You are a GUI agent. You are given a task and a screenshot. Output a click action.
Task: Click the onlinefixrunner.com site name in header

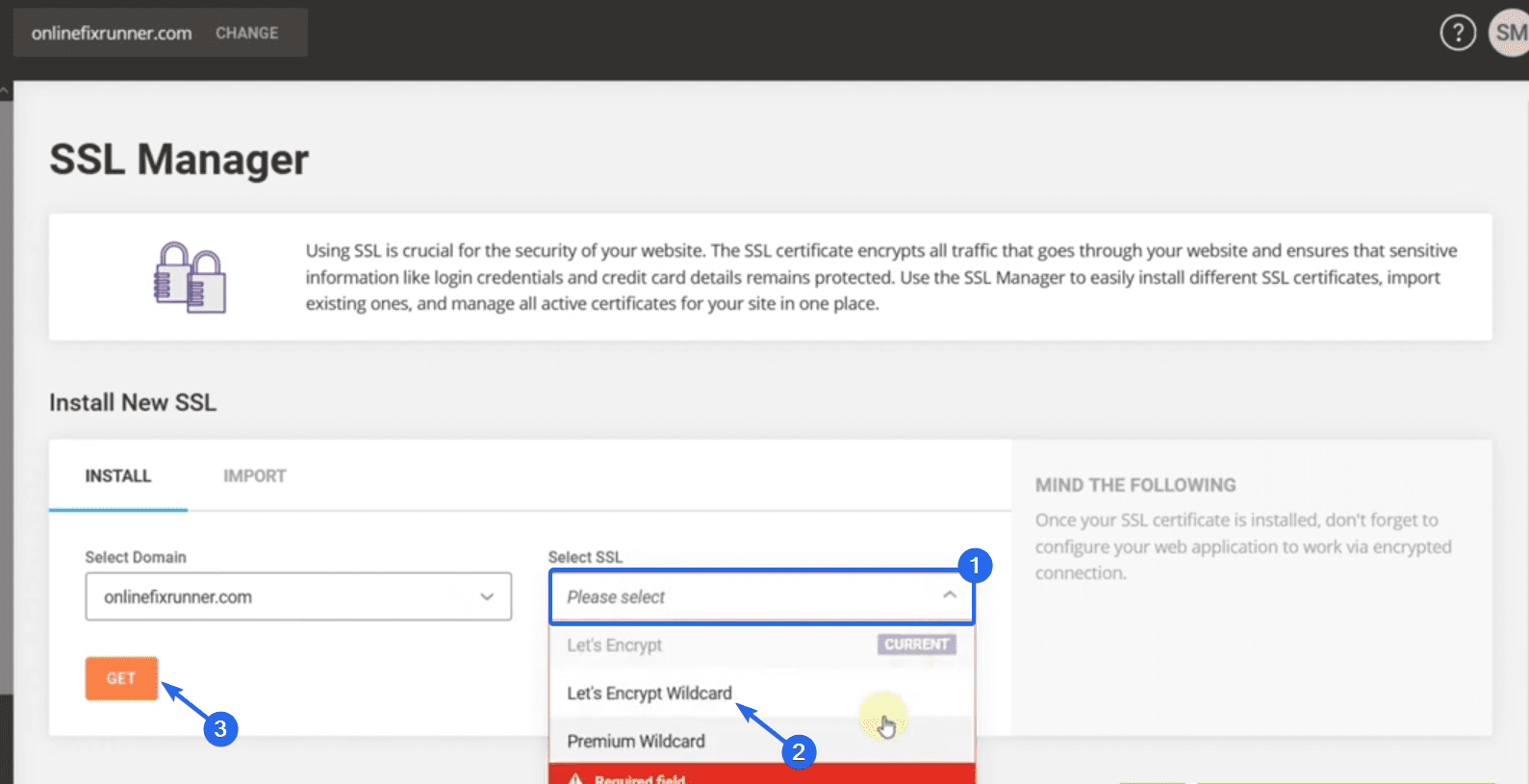[112, 33]
